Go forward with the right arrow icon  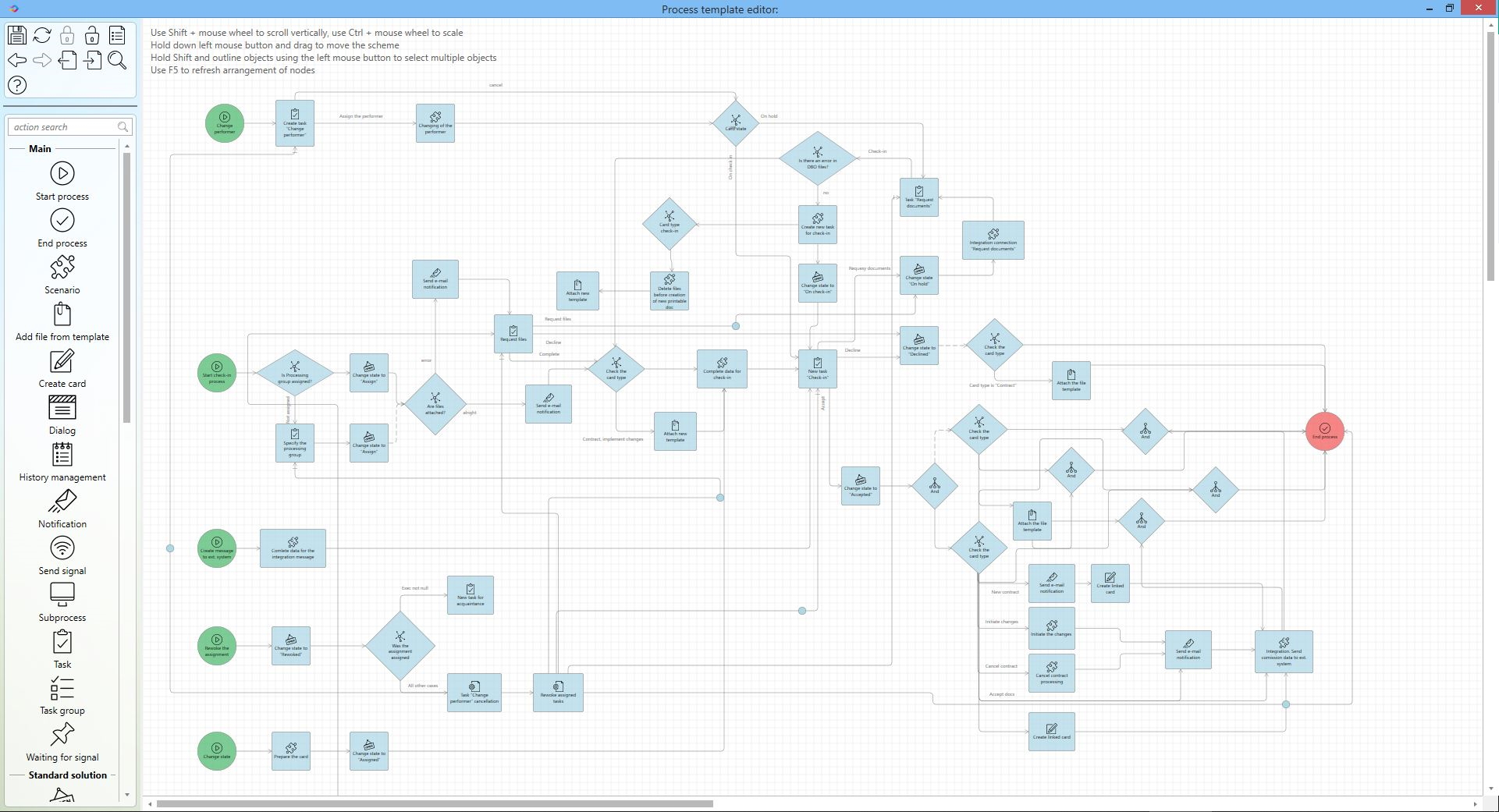pos(42,60)
